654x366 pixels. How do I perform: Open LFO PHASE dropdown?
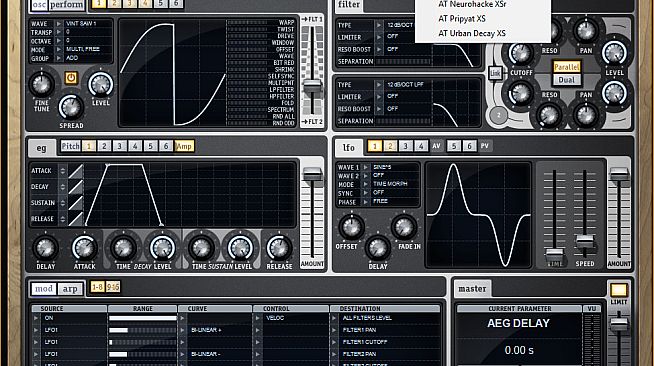366,202
